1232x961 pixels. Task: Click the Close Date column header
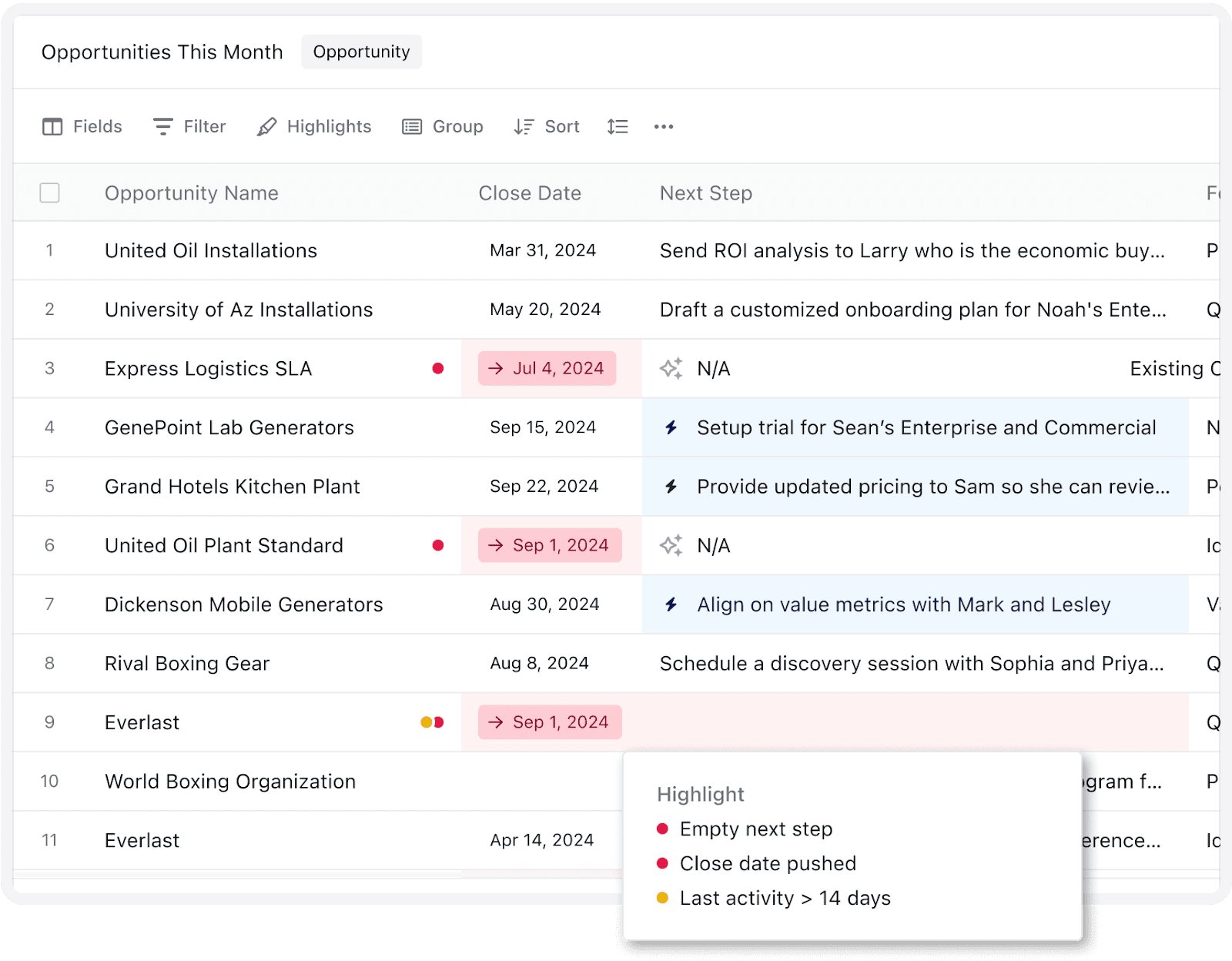click(x=530, y=193)
